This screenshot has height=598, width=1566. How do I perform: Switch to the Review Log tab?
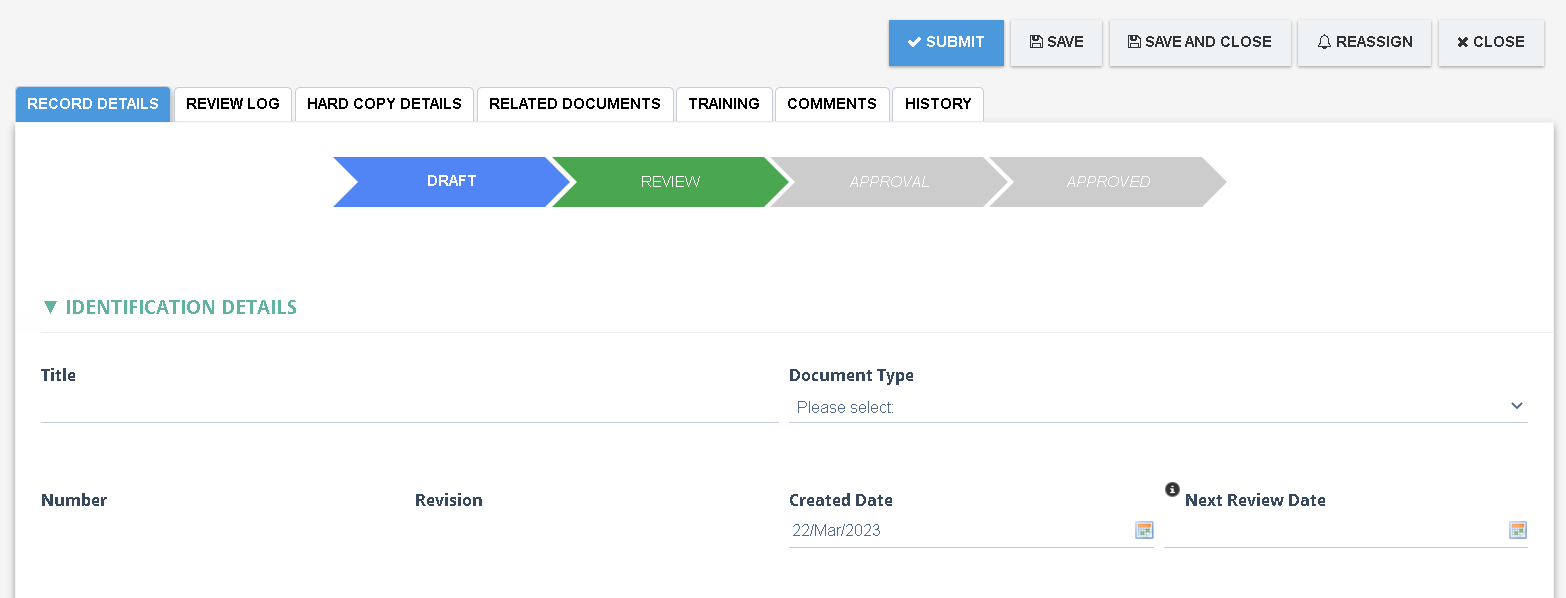[232, 104]
